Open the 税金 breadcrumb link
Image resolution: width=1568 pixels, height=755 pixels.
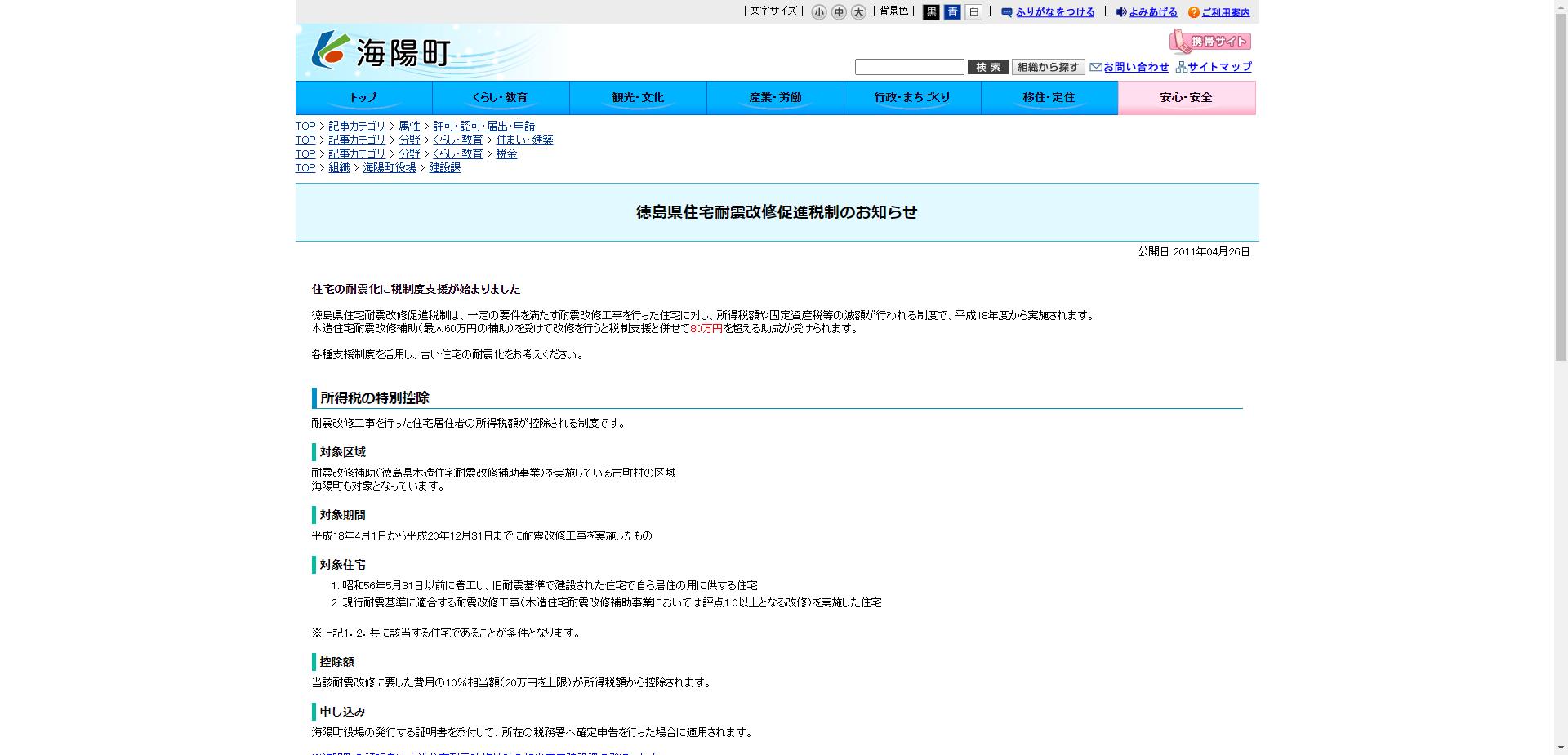coord(506,153)
